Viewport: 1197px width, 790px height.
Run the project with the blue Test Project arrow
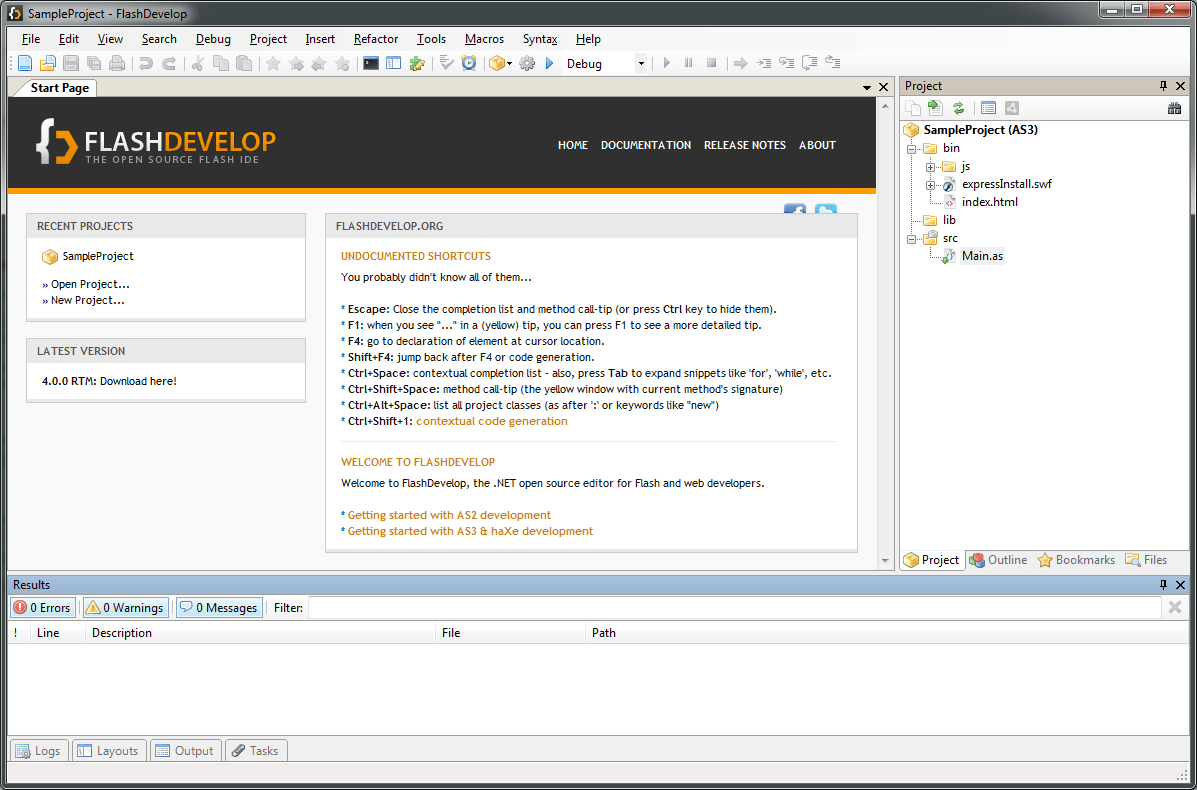coord(550,63)
